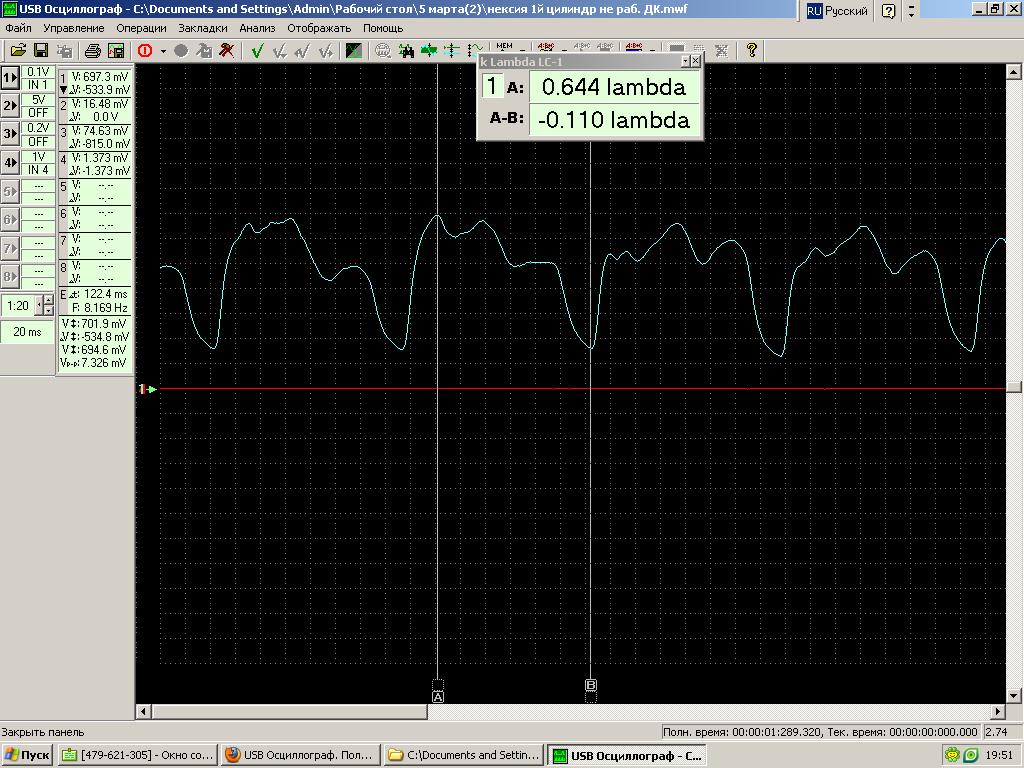Click the dotted grid display icon
1024x768 pixels.
coord(699,50)
